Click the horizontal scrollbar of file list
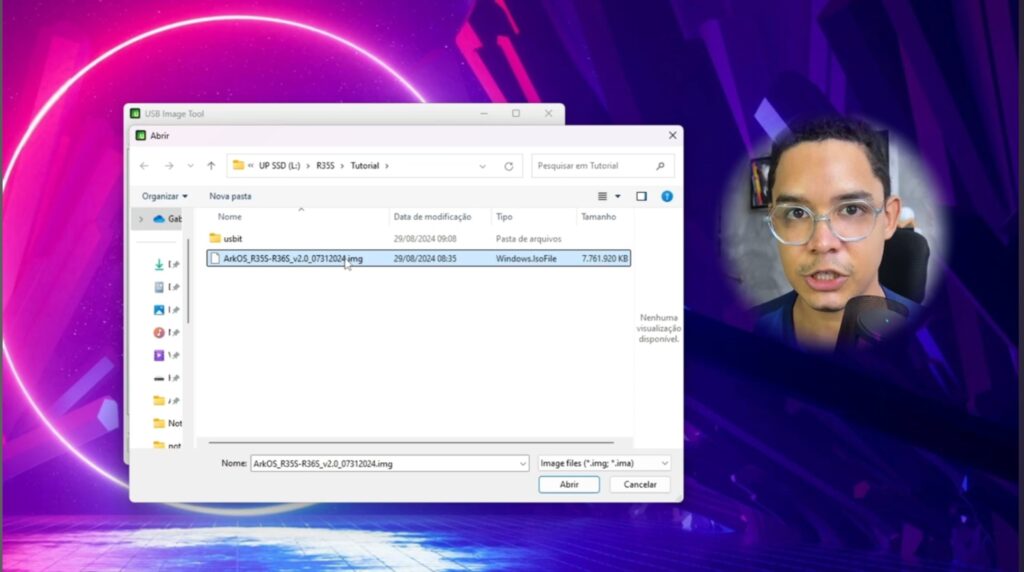This screenshot has height=572, width=1024. [x=411, y=443]
